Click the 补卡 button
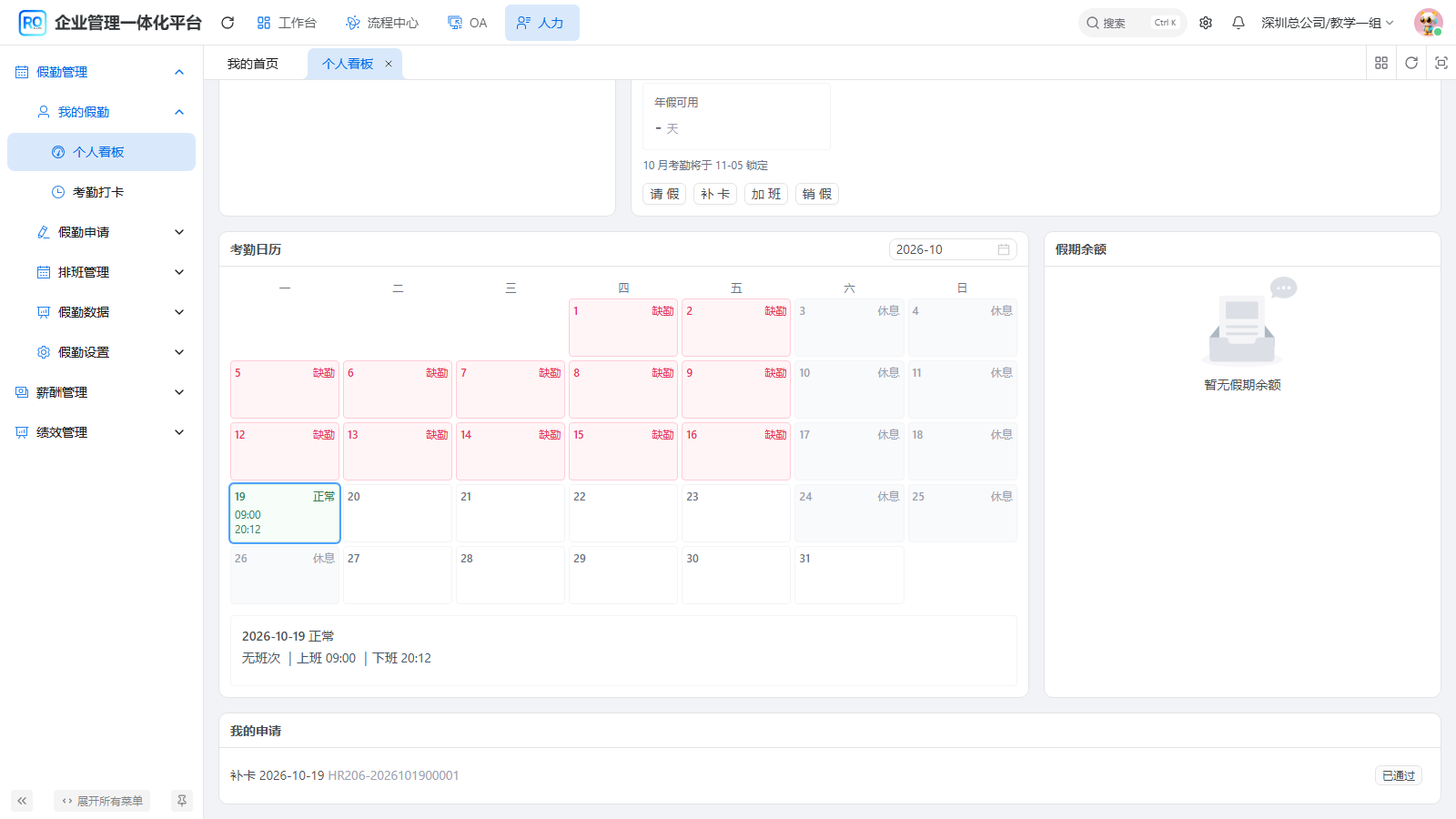Image resolution: width=1456 pixels, height=819 pixels. pyautogui.click(x=715, y=194)
